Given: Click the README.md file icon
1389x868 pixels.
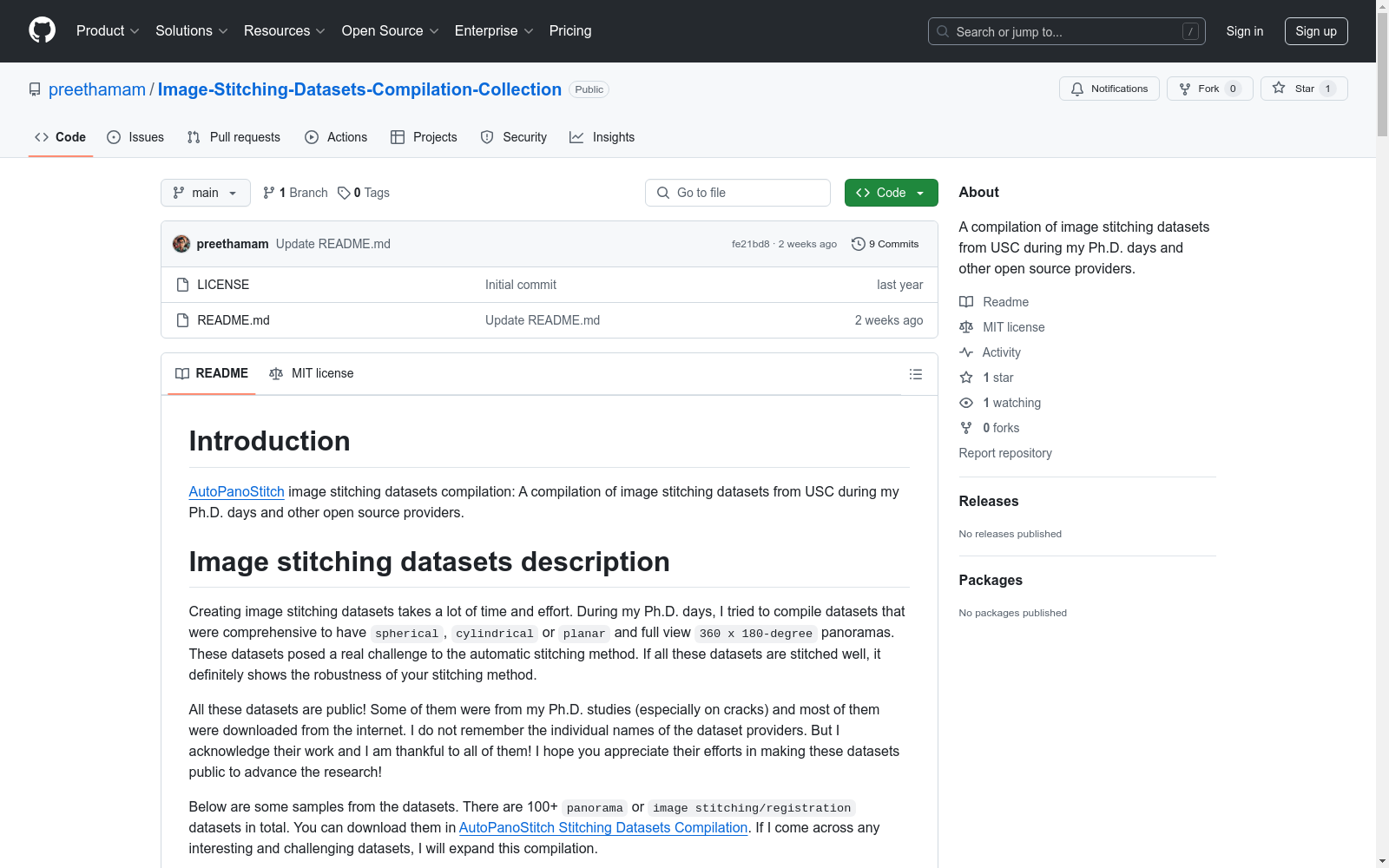Looking at the screenshot, I should click(182, 320).
